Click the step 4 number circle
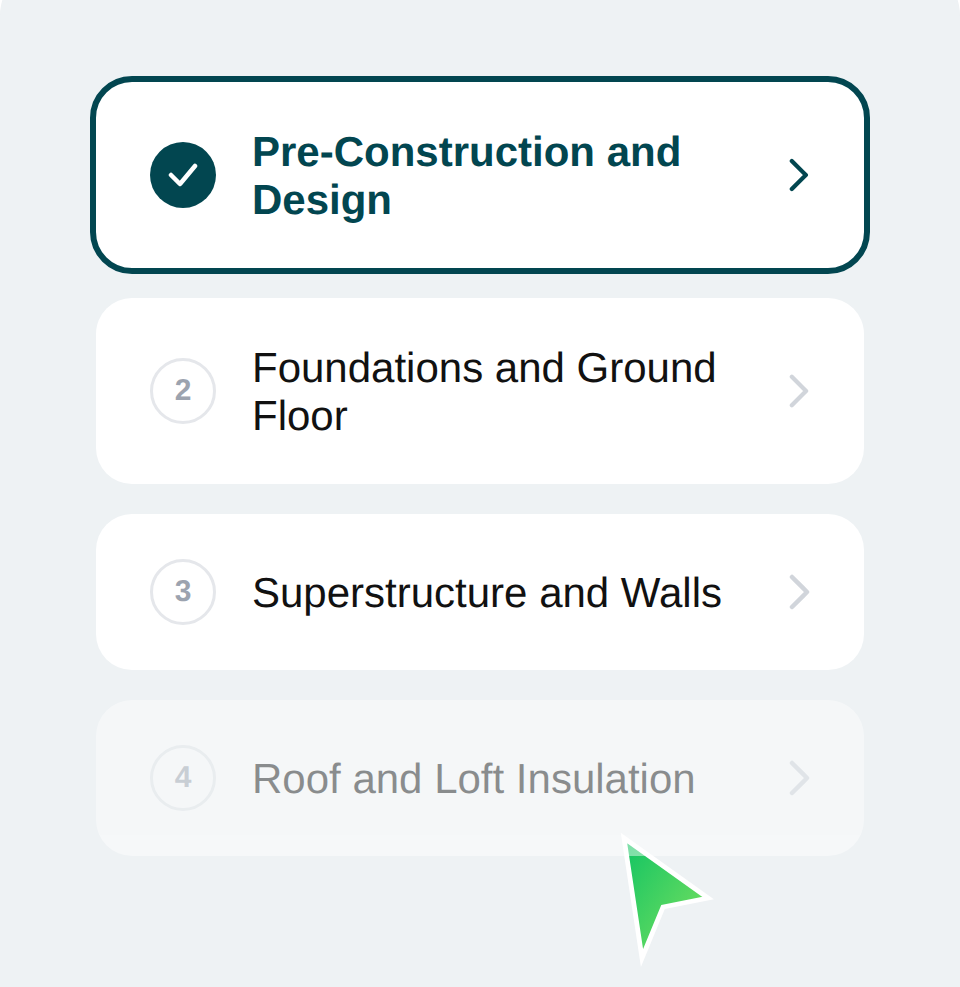Screen dimensions: 960x987 tap(183, 778)
